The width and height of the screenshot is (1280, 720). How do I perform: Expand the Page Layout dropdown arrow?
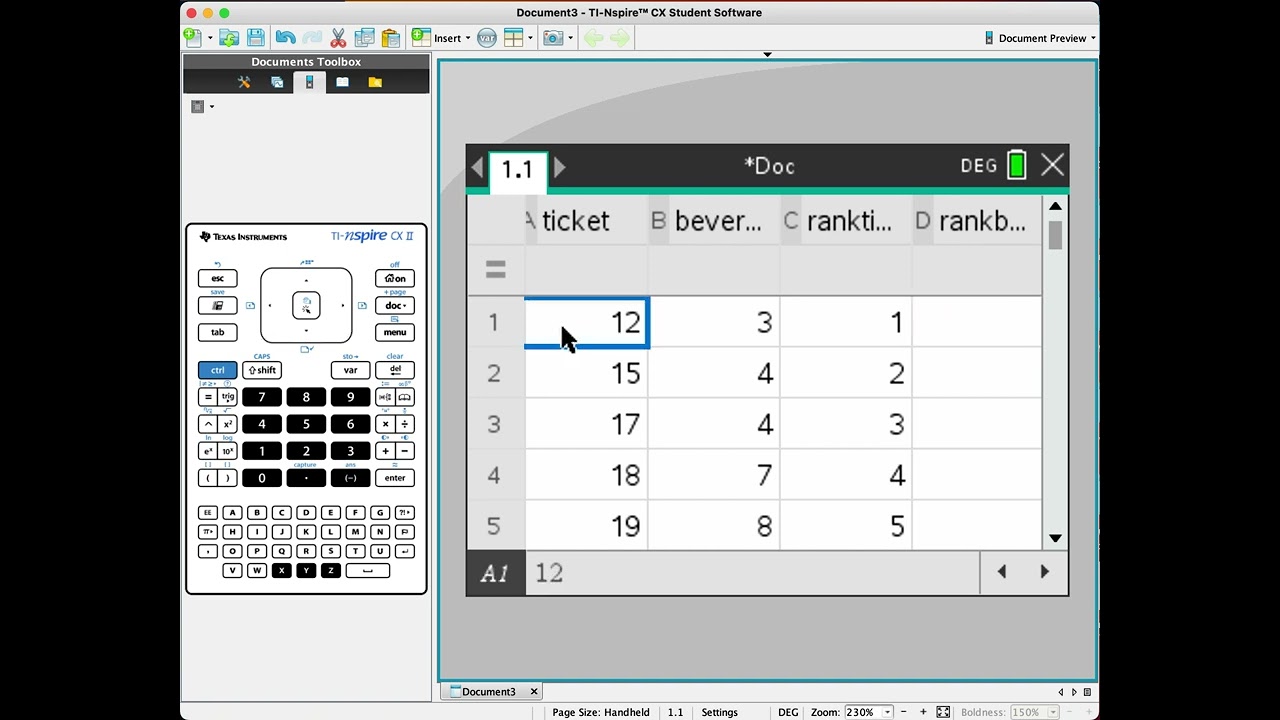coord(530,39)
